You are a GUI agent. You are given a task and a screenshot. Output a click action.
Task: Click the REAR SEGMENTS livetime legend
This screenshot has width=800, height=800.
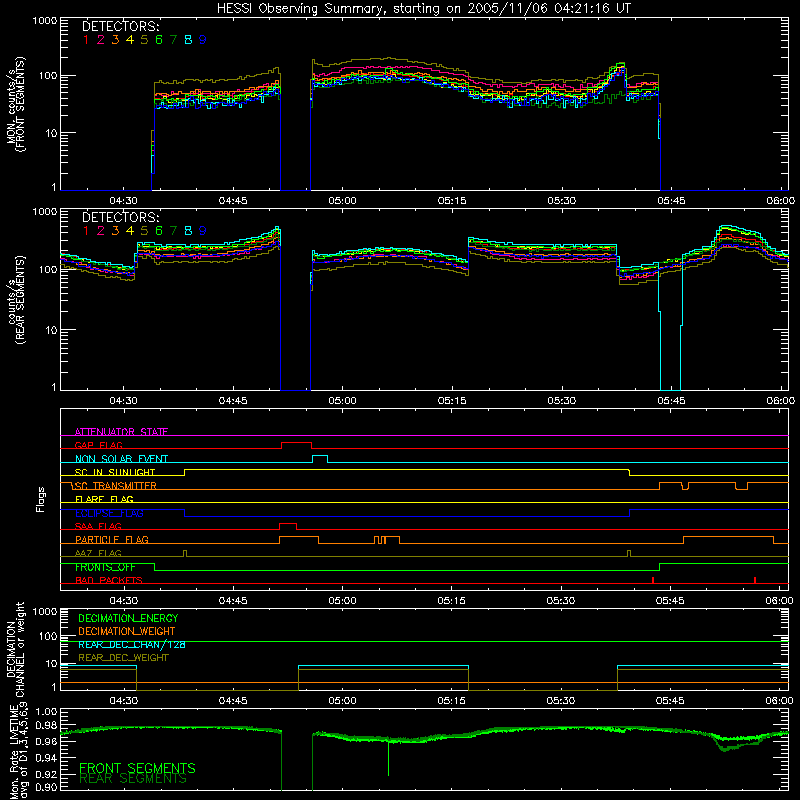[133, 779]
